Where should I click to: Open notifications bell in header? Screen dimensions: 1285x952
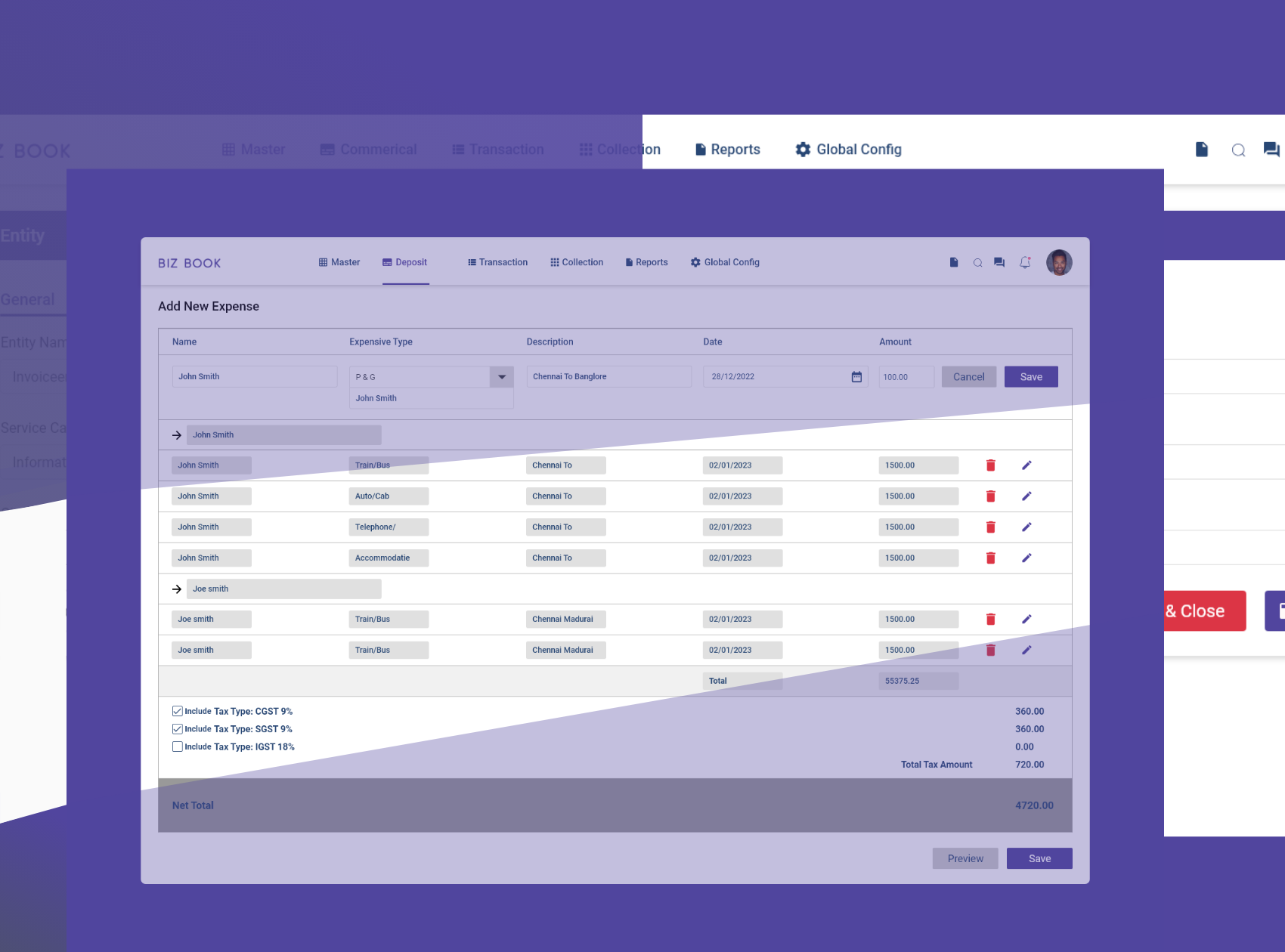[1025, 263]
